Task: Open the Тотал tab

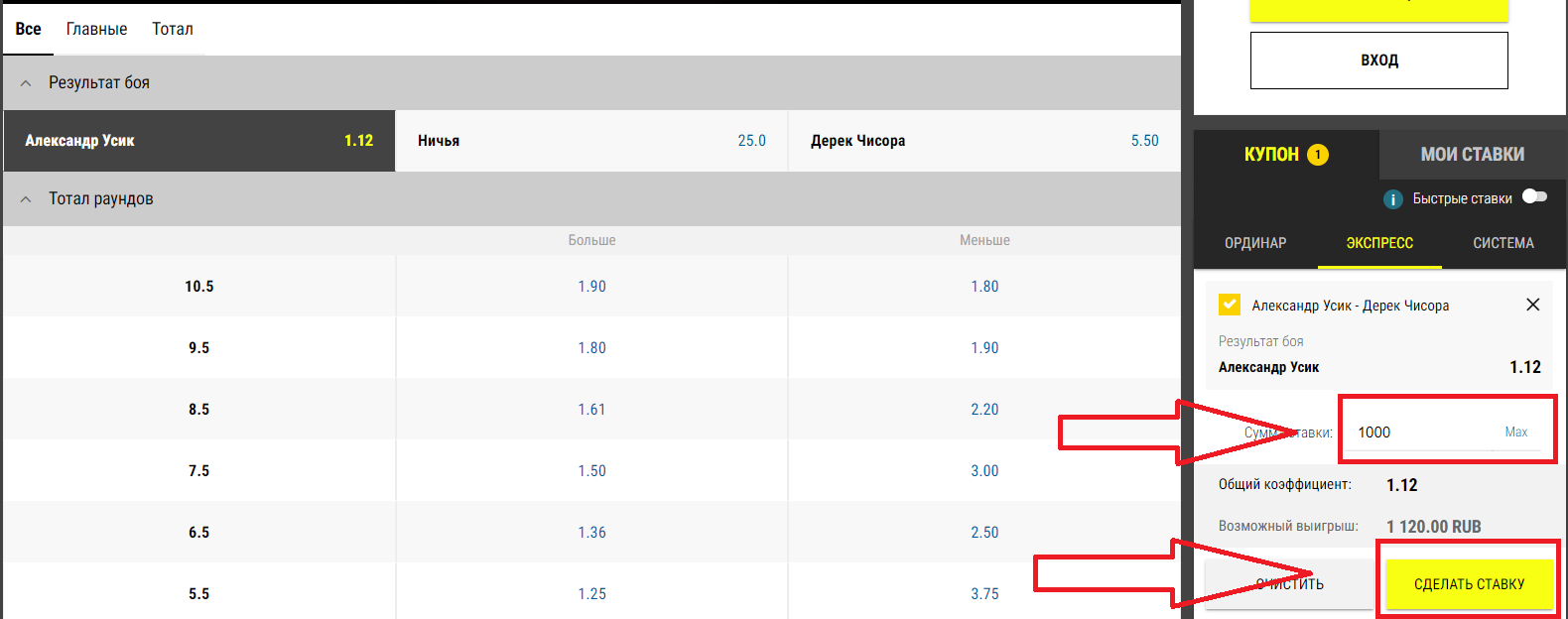Action: click(173, 30)
